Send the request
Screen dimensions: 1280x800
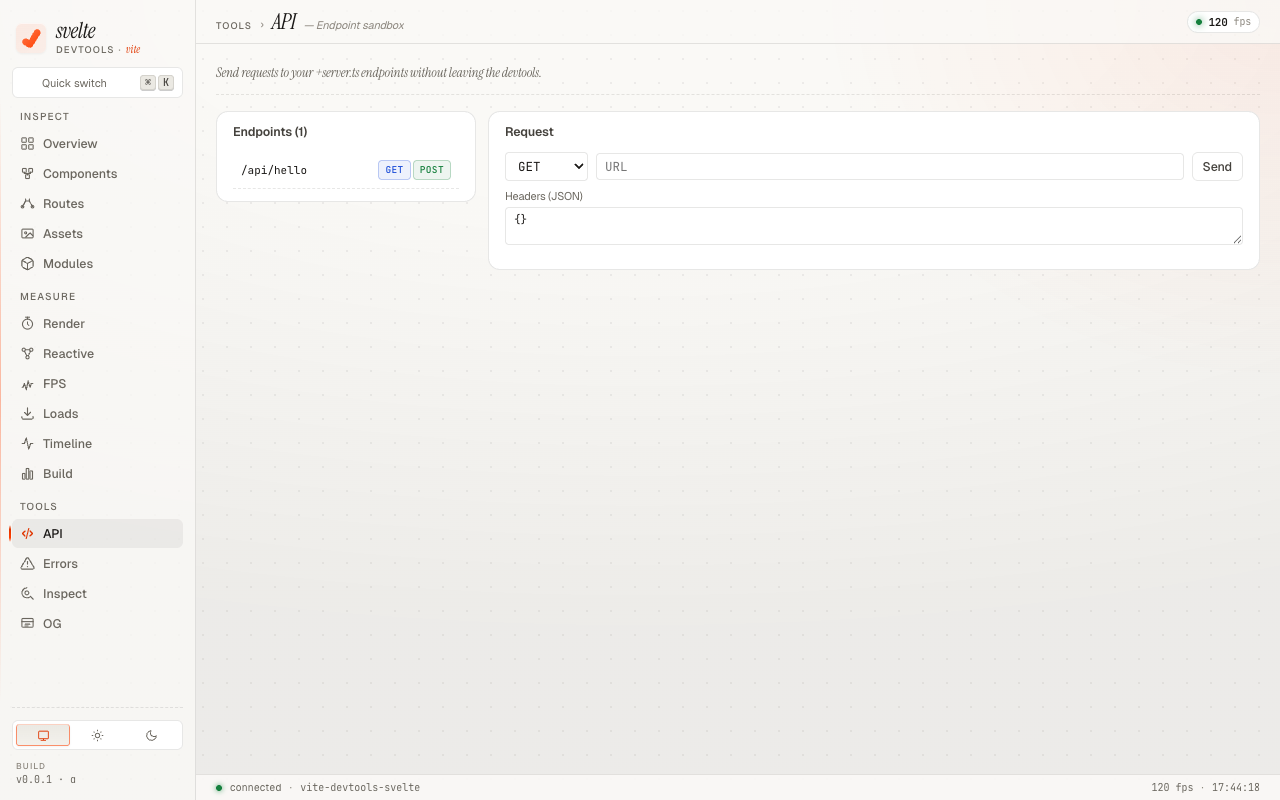click(x=1217, y=167)
